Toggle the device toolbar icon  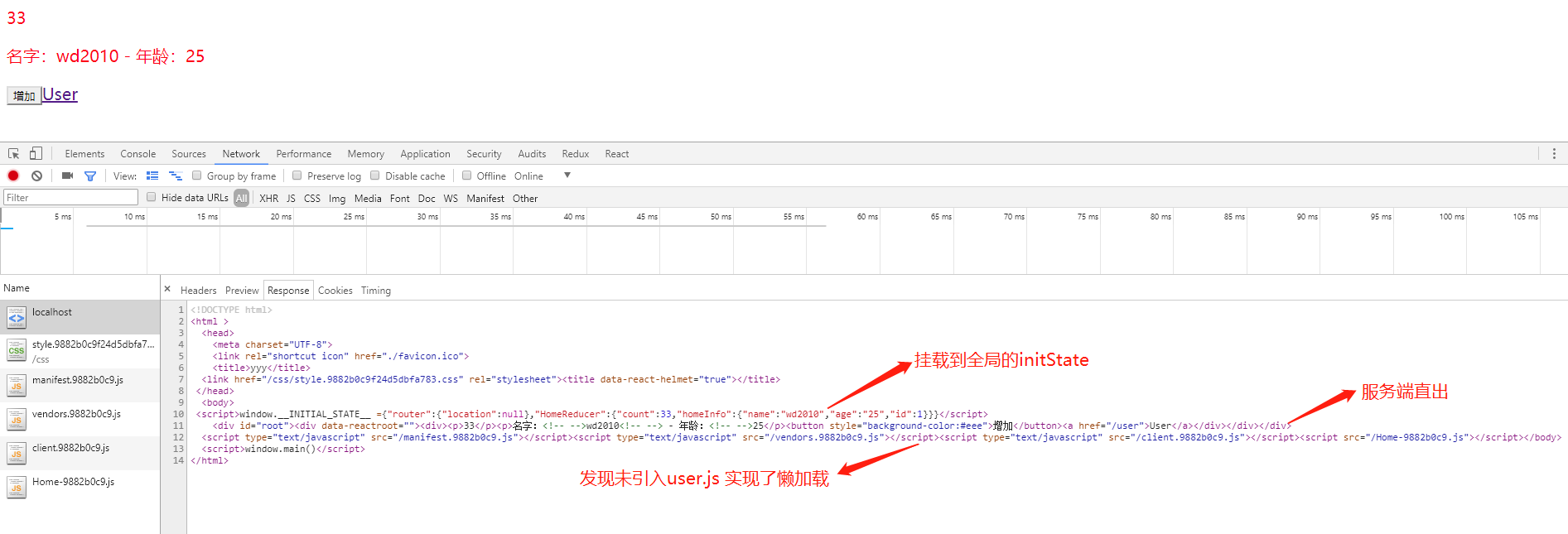pos(36,154)
